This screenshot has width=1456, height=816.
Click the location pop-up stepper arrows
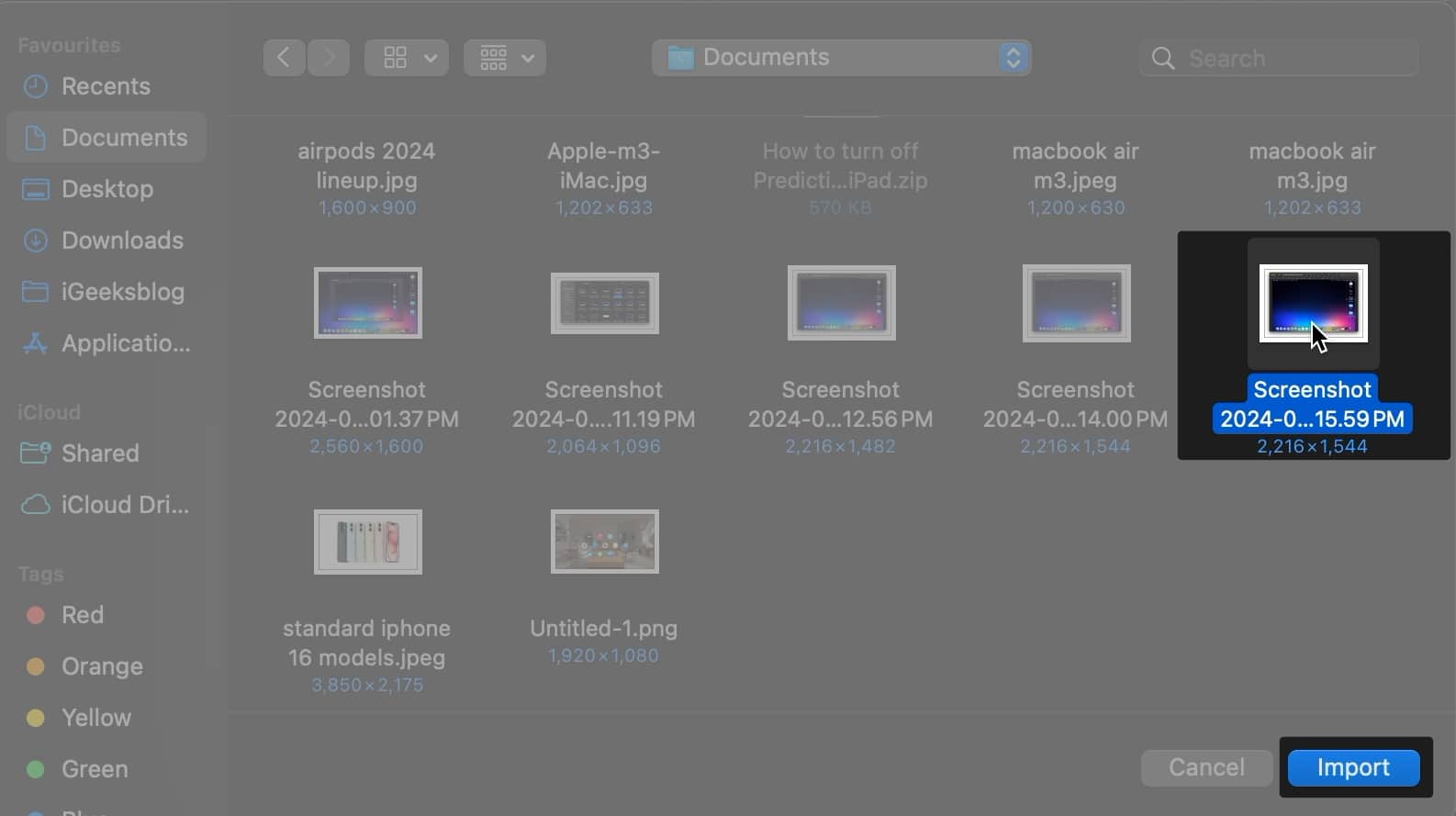(x=1013, y=58)
